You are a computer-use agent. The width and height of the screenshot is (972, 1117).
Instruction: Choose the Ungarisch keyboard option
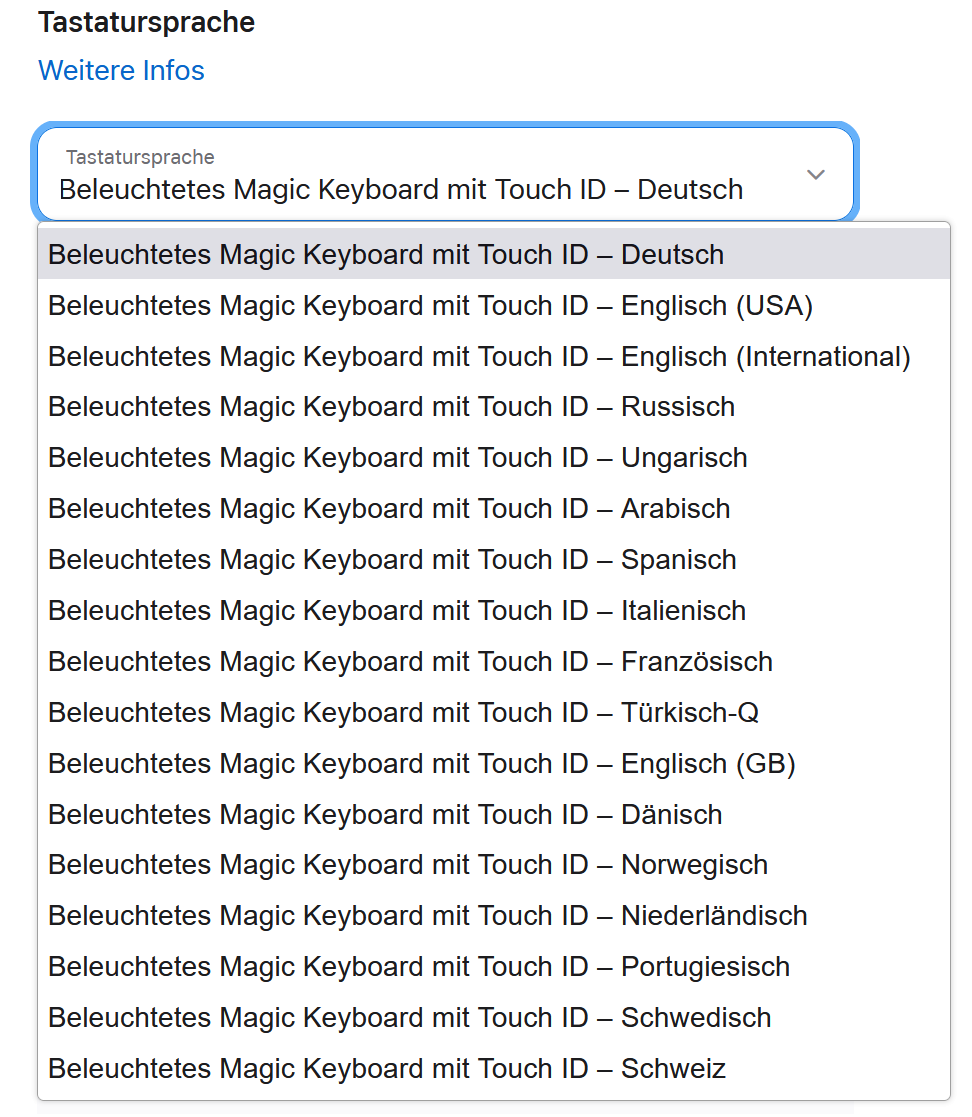(494, 458)
